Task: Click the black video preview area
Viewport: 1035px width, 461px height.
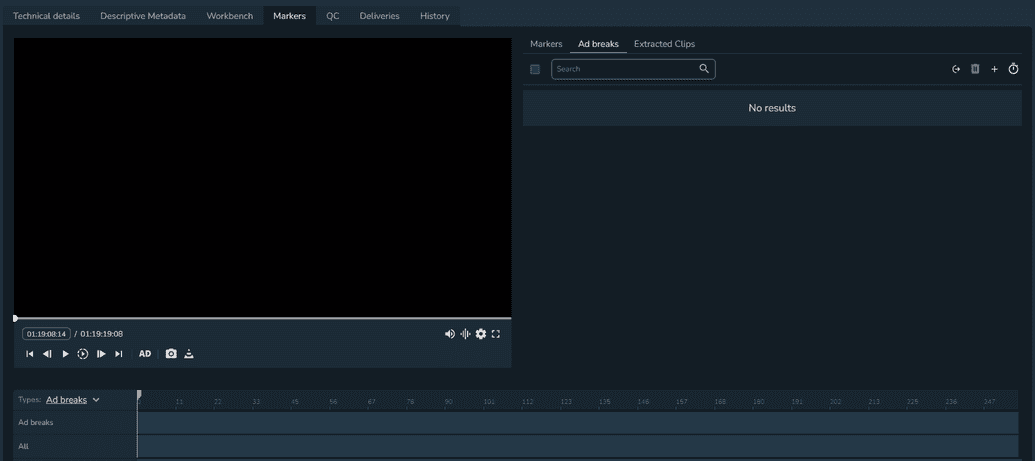Action: [262, 177]
